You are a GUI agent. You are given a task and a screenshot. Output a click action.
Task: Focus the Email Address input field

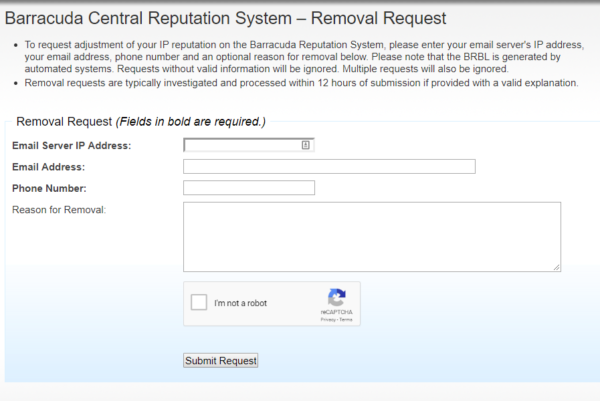click(x=329, y=166)
